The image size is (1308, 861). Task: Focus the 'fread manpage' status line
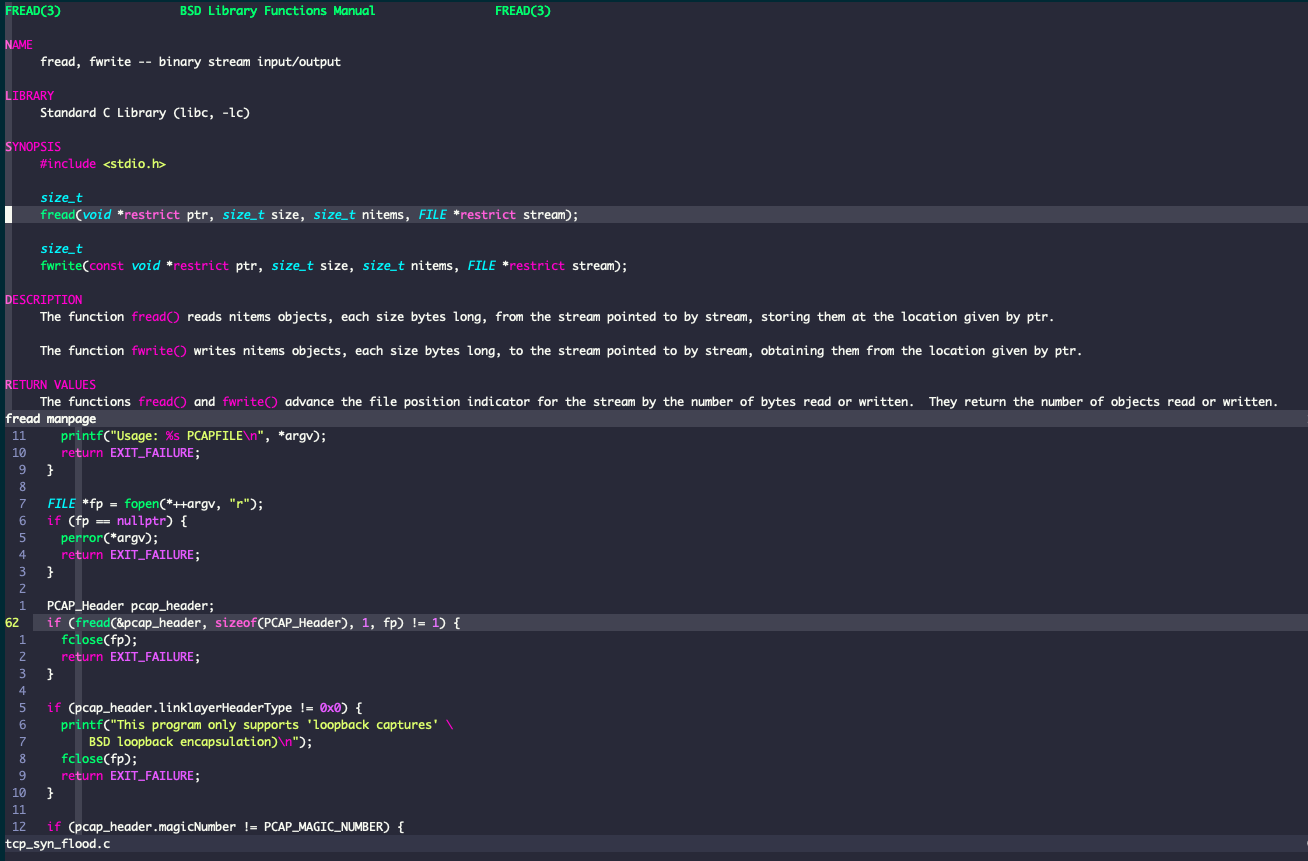(51, 419)
